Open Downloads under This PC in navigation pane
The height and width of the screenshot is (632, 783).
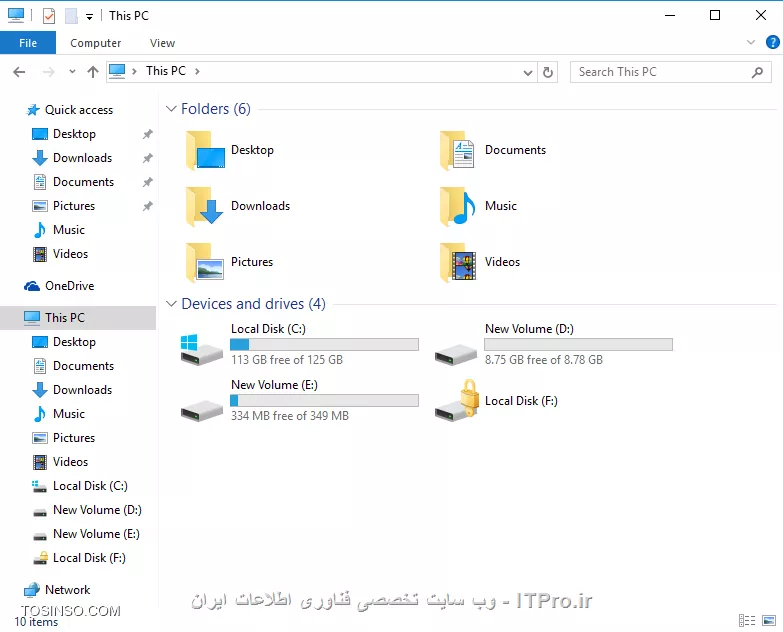(82, 390)
